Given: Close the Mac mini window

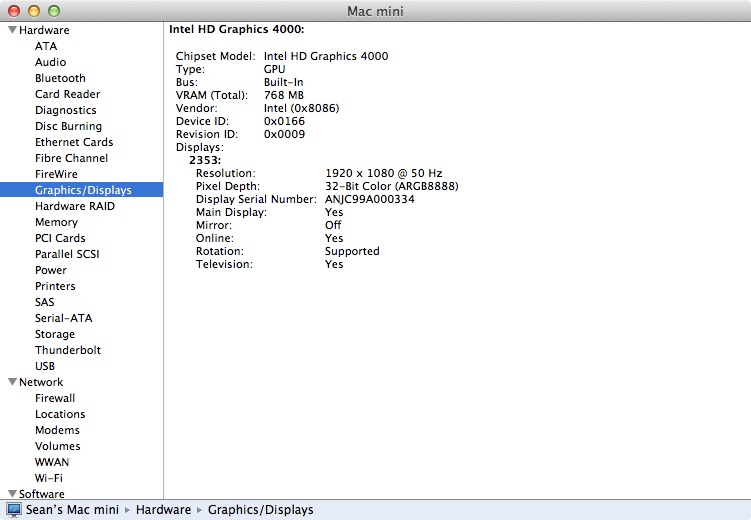Looking at the screenshot, I should pyautogui.click(x=14, y=11).
